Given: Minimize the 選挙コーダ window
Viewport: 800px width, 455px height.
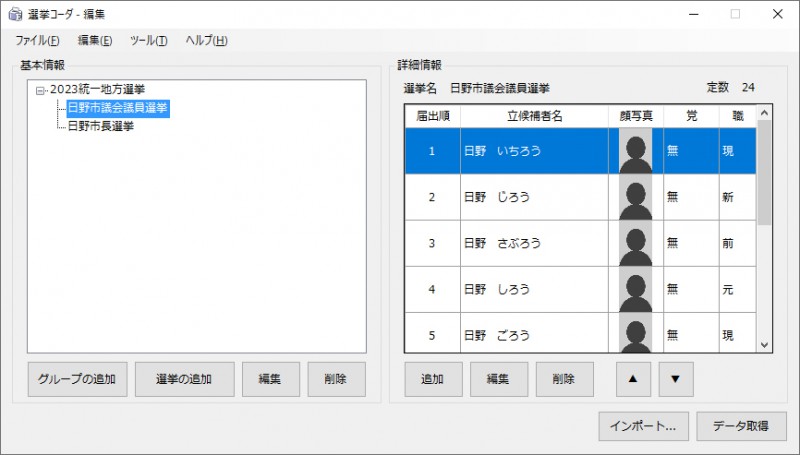Looking at the screenshot, I should (694, 14).
